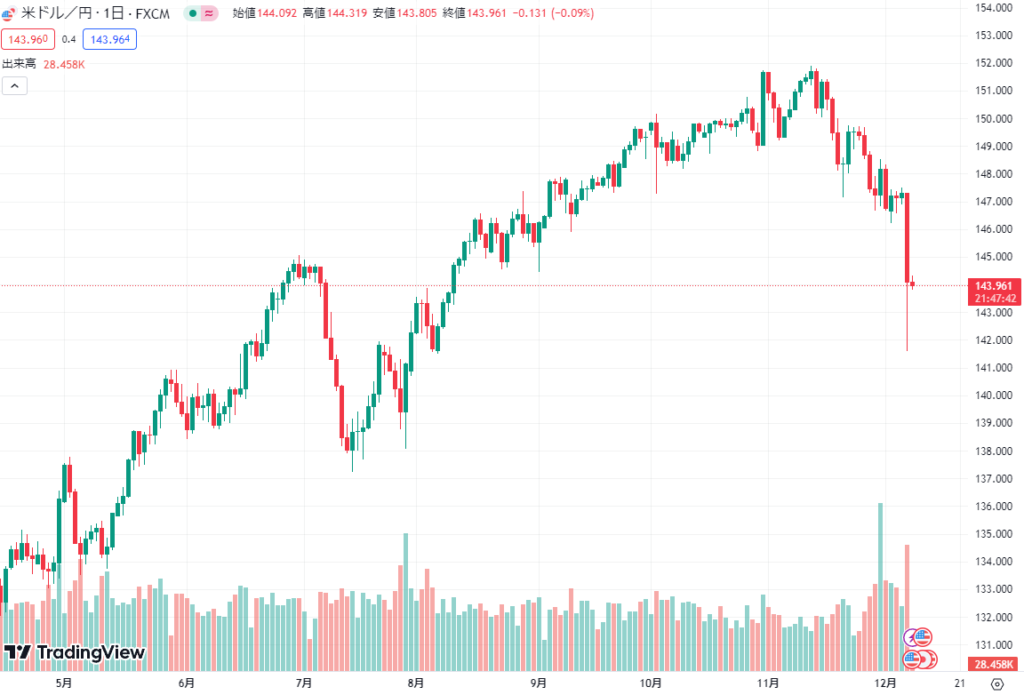Click the upper US flag economic event marker
This screenshot has width=1024, height=695.
pos(923,636)
